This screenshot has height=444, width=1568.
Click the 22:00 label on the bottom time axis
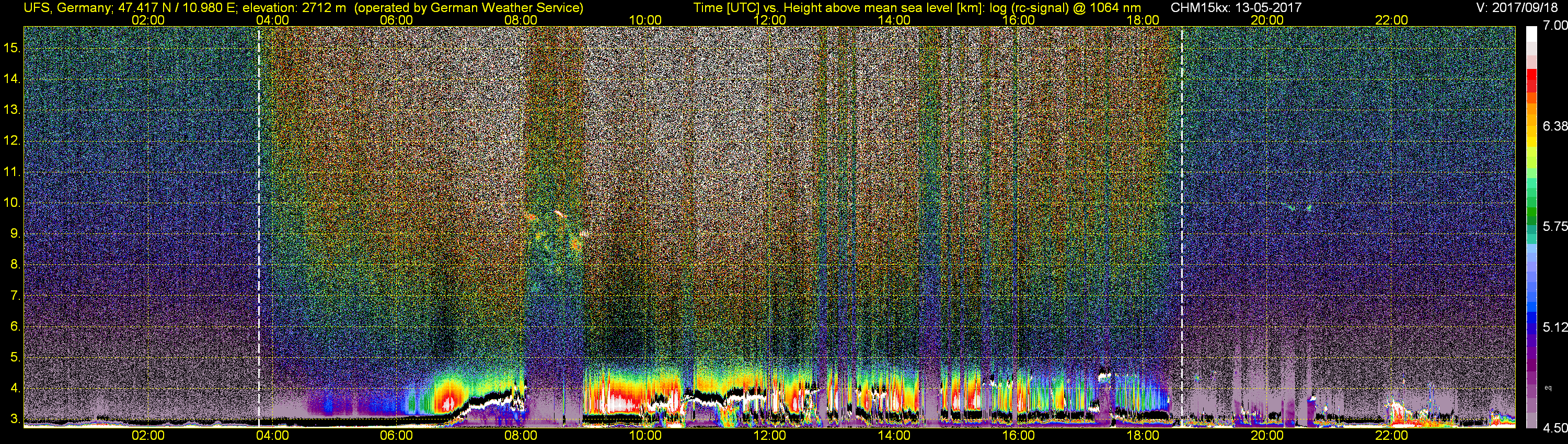(x=1391, y=436)
